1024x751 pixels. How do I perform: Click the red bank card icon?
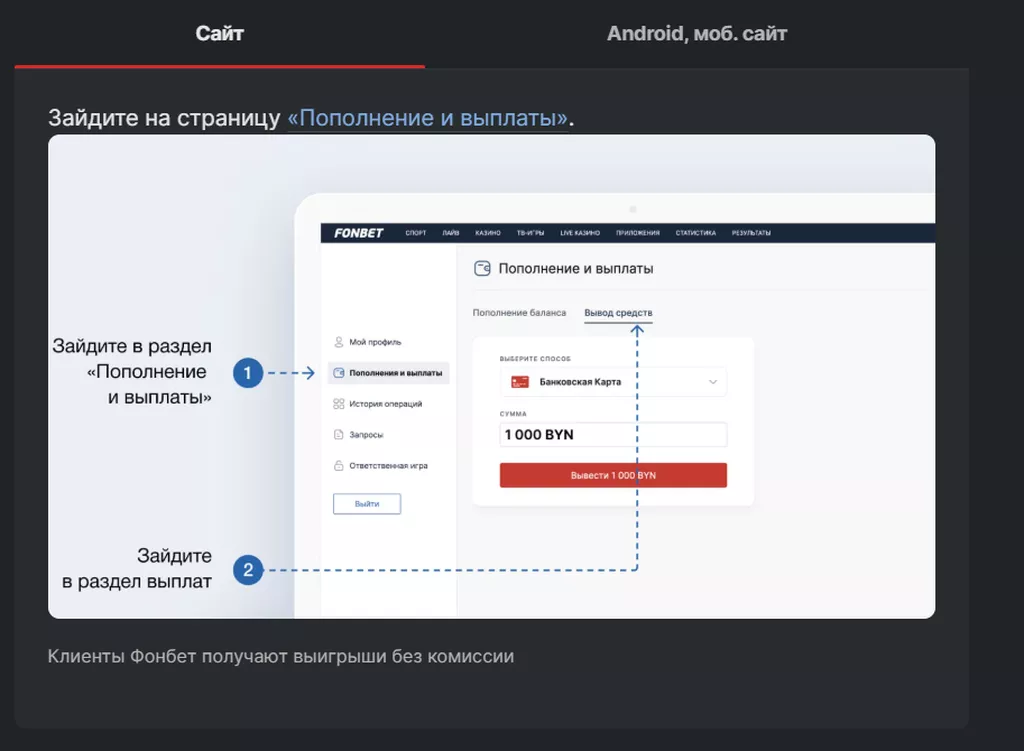[519, 382]
